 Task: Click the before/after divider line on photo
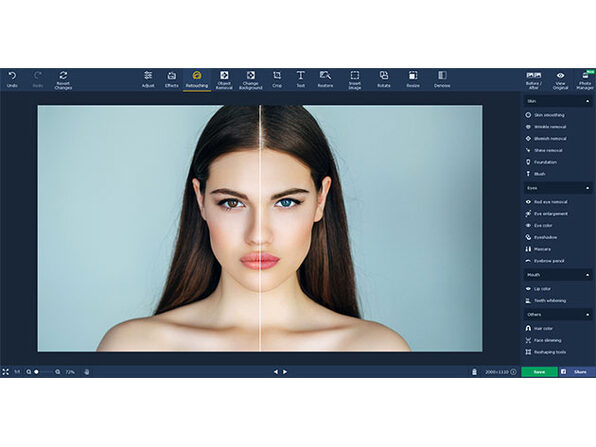coord(260,228)
